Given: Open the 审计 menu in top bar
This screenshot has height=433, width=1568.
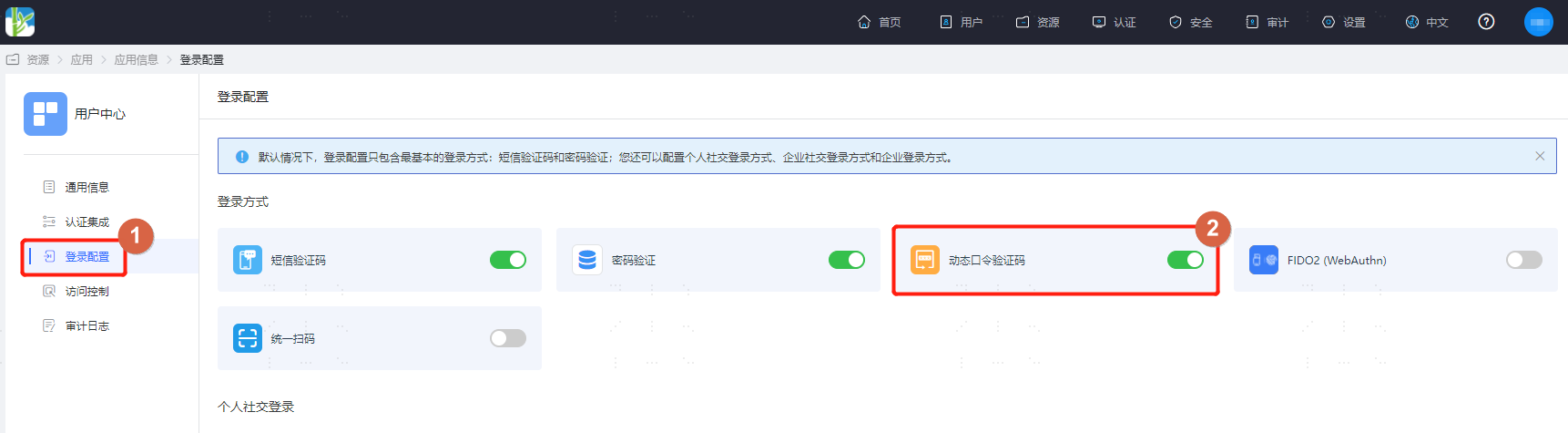Looking at the screenshot, I should pyautogui.click(x=1268, y=22).
